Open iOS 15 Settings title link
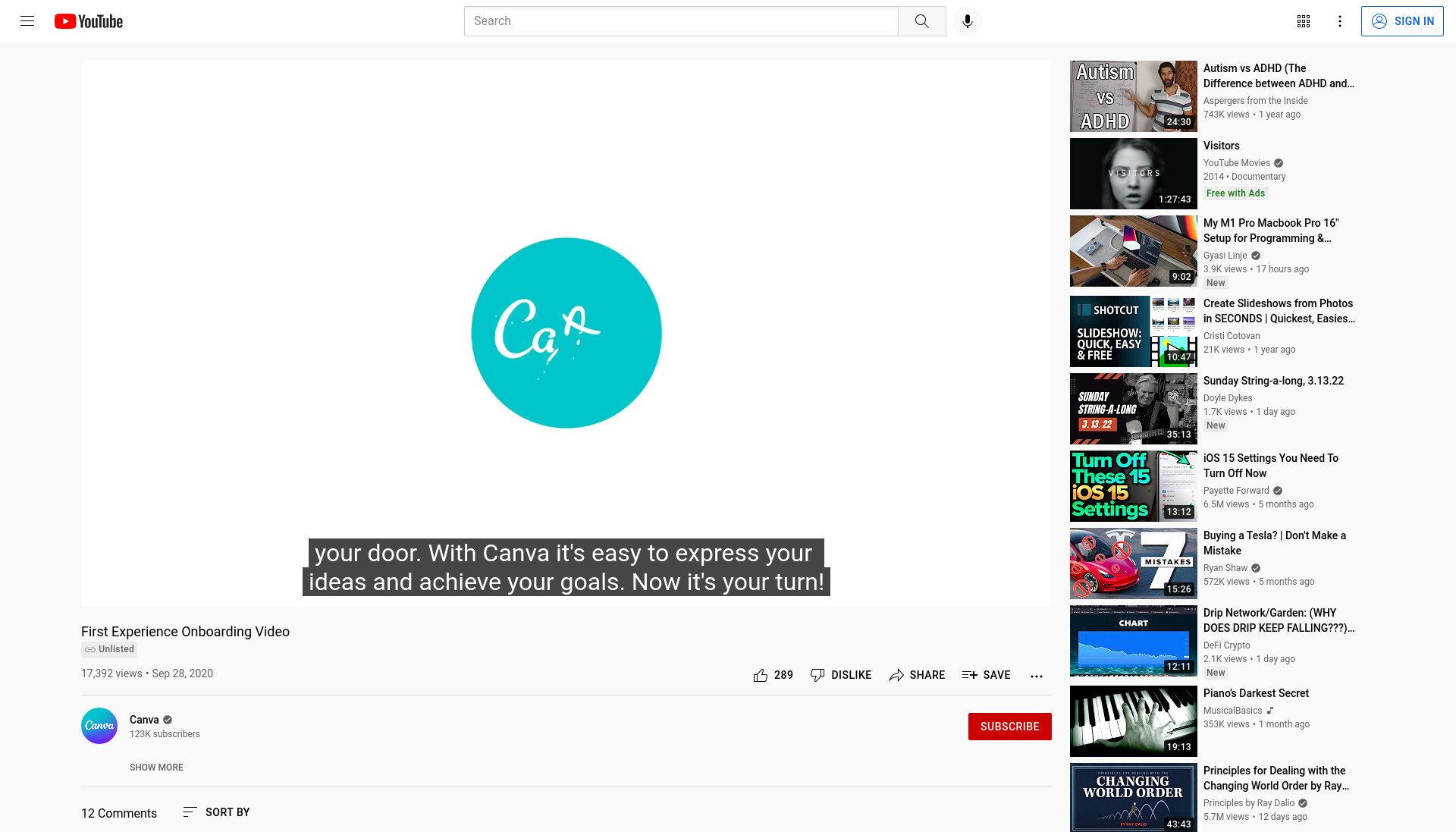The width and height of the screenshot is (1456, 832). pyautogui.click(x=1271, y=466)
